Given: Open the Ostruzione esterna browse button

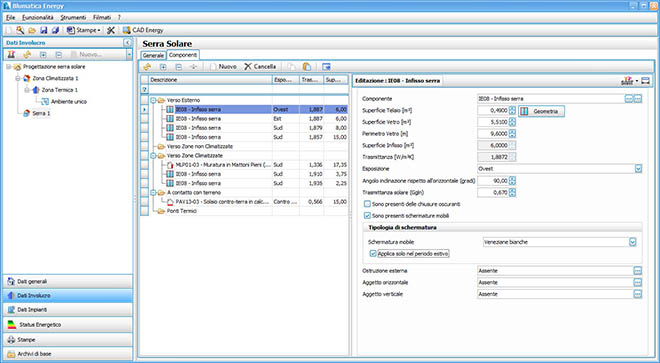Looking at the screenshot, I should click(x=638, y=271).
